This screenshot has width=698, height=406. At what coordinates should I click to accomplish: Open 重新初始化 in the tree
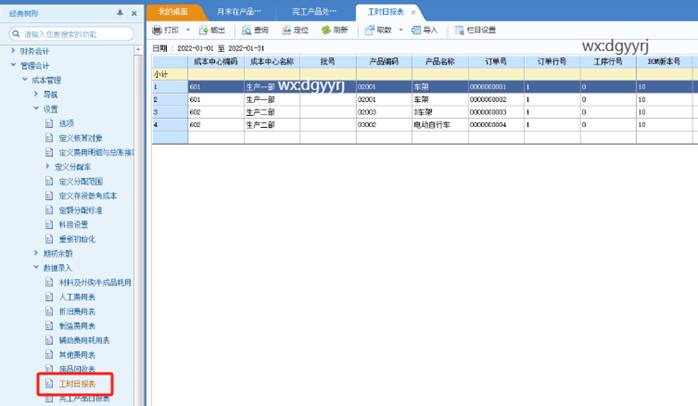(77, 239)
